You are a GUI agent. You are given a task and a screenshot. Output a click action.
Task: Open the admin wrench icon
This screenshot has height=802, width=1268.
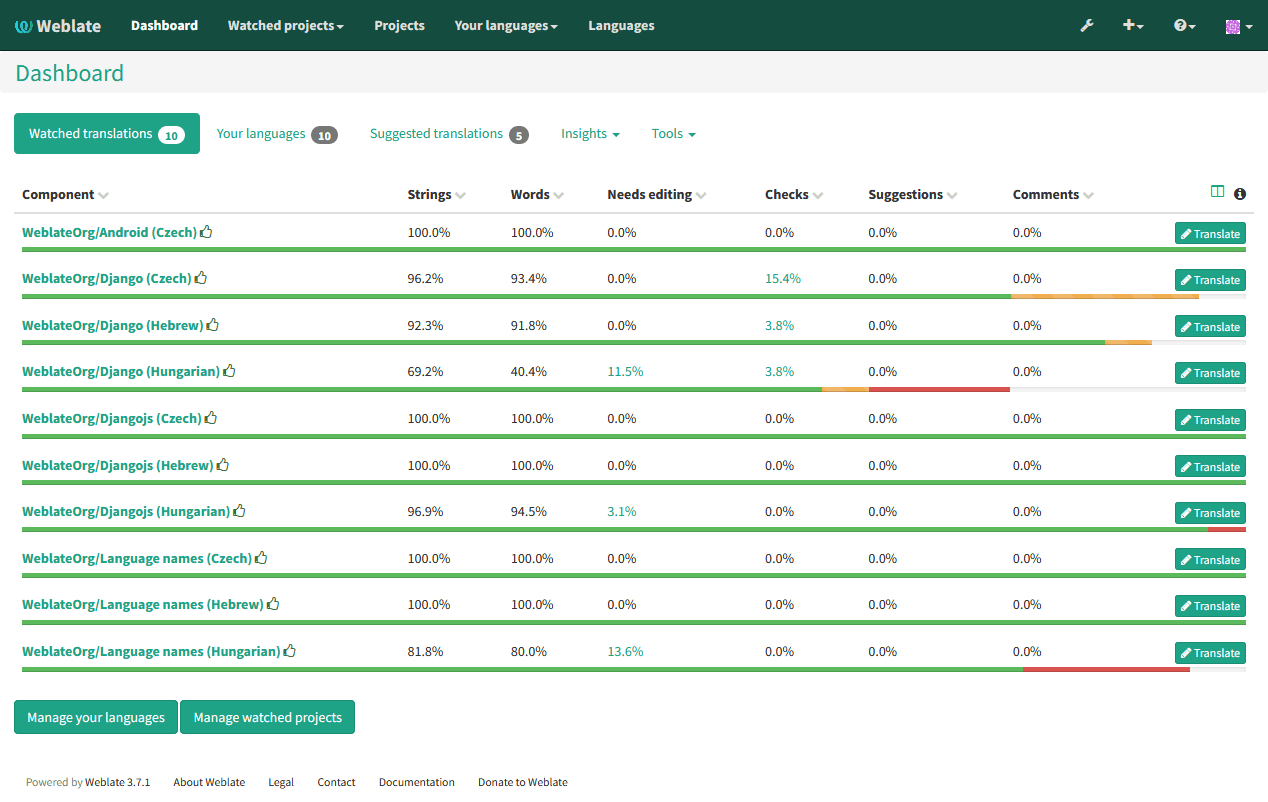1086,25
